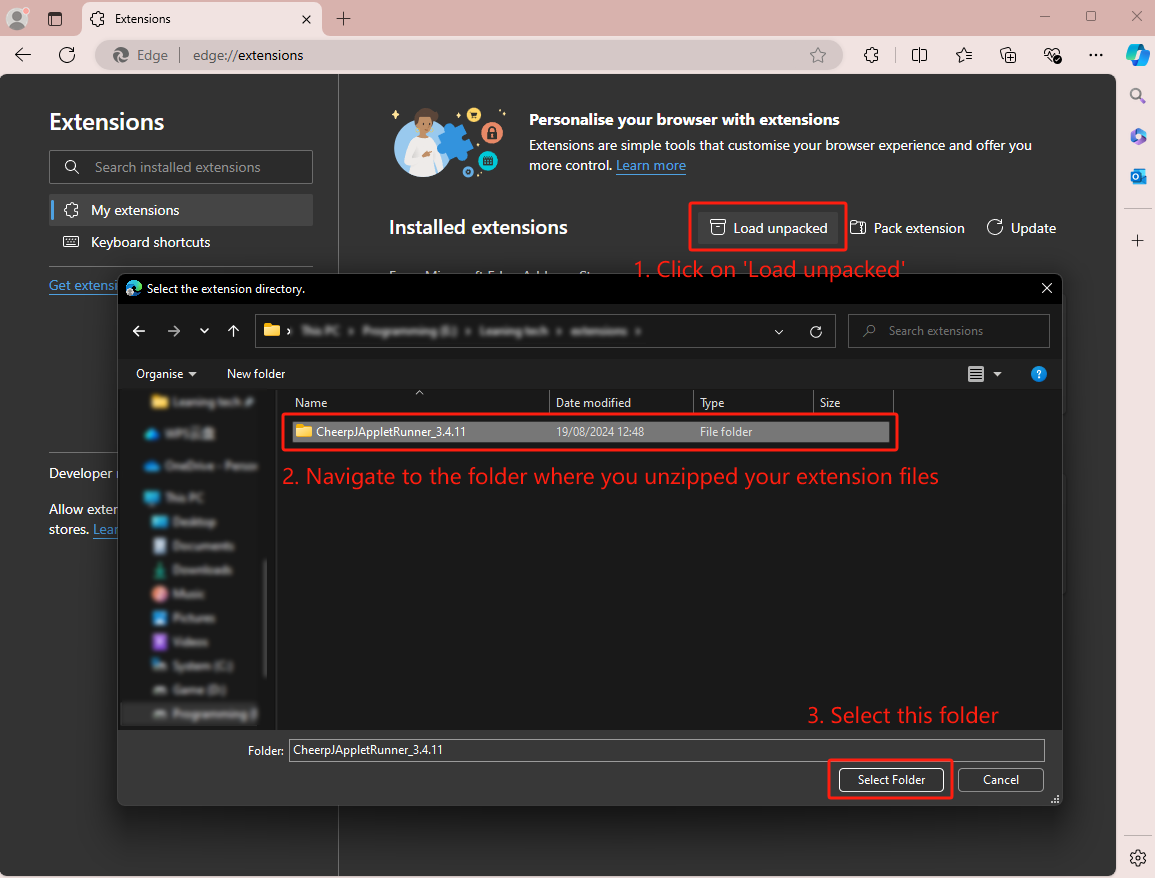The image size is (1155, 878).
Task: Select My extensions in sidebar
Action: click(x=135, y=210)
